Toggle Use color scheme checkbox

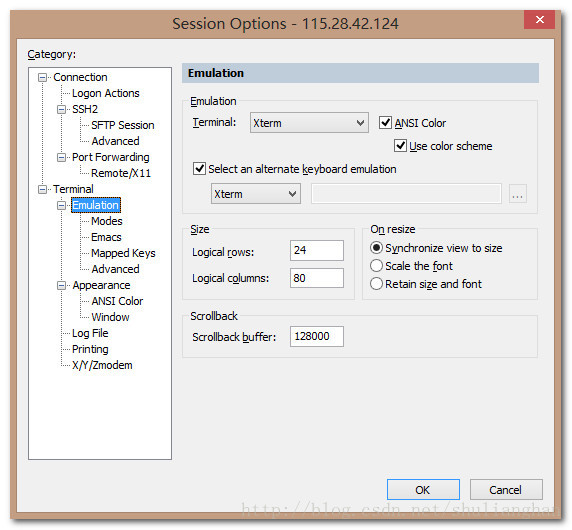tap(400, 146)
